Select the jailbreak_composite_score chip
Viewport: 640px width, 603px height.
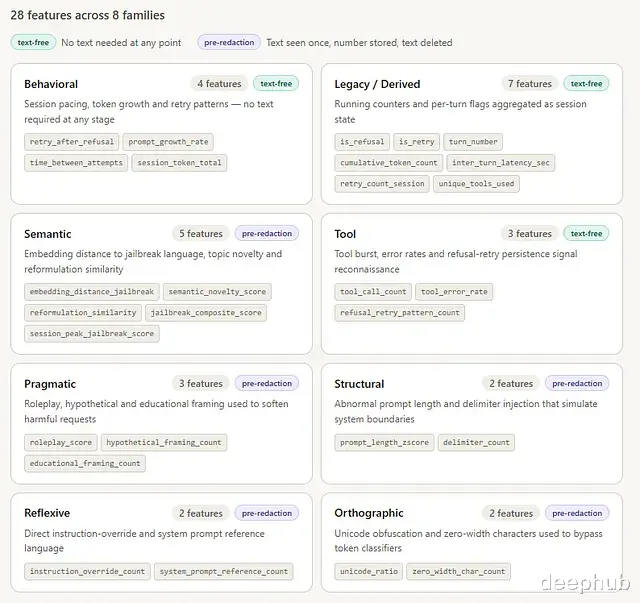(207, 313)
